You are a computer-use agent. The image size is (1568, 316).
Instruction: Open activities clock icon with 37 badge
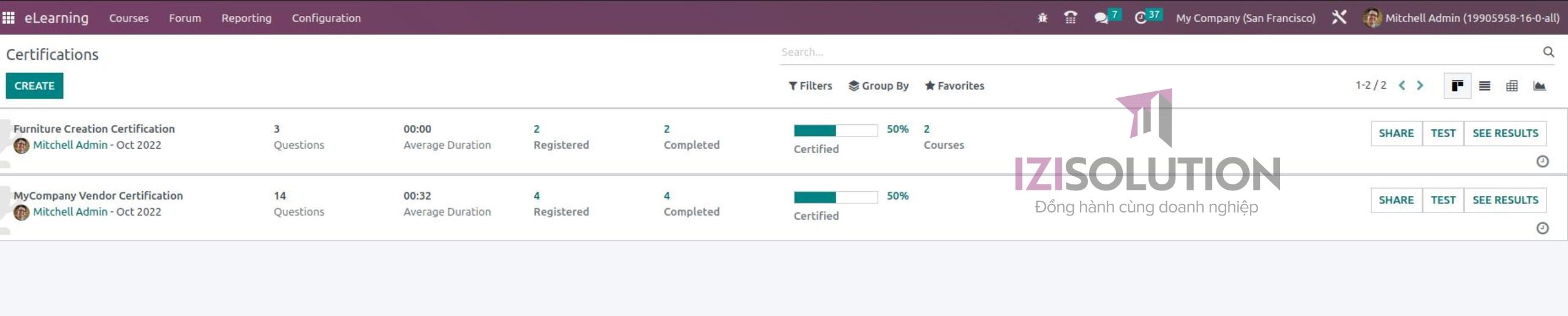1147,17
